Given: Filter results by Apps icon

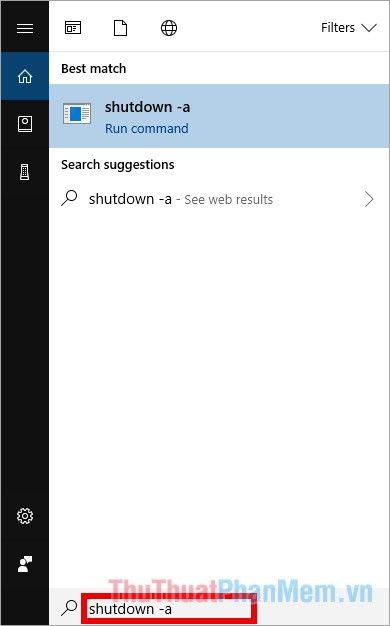Looking at the screenshot, I should tap(73, 28).
